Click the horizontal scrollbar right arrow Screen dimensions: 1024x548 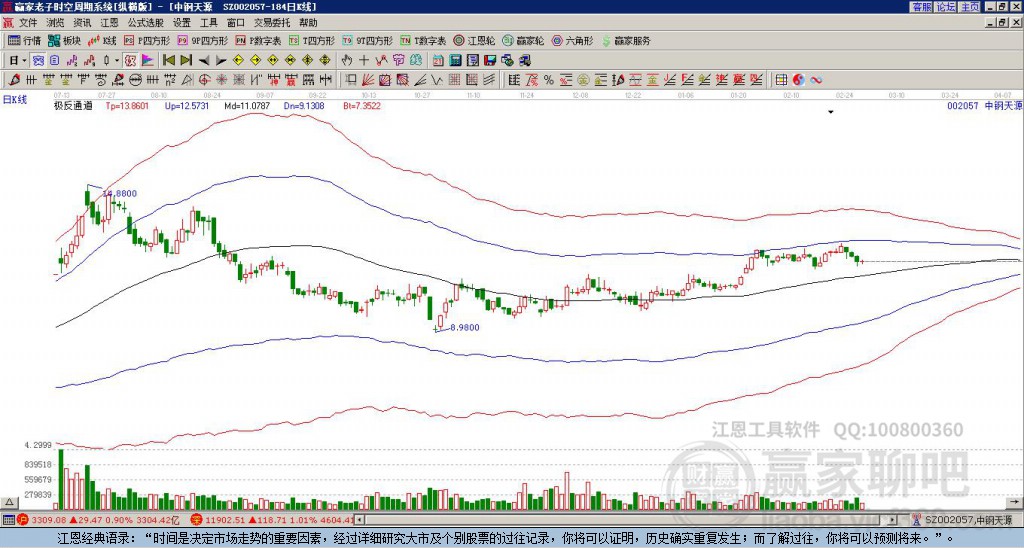pyautogui.click(x=893, y=520)
